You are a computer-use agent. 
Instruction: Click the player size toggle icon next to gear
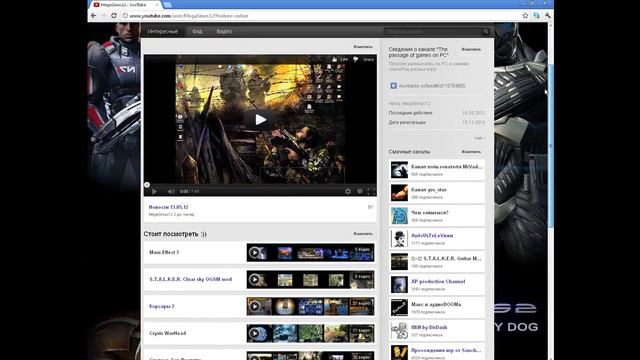pos(360,191)
